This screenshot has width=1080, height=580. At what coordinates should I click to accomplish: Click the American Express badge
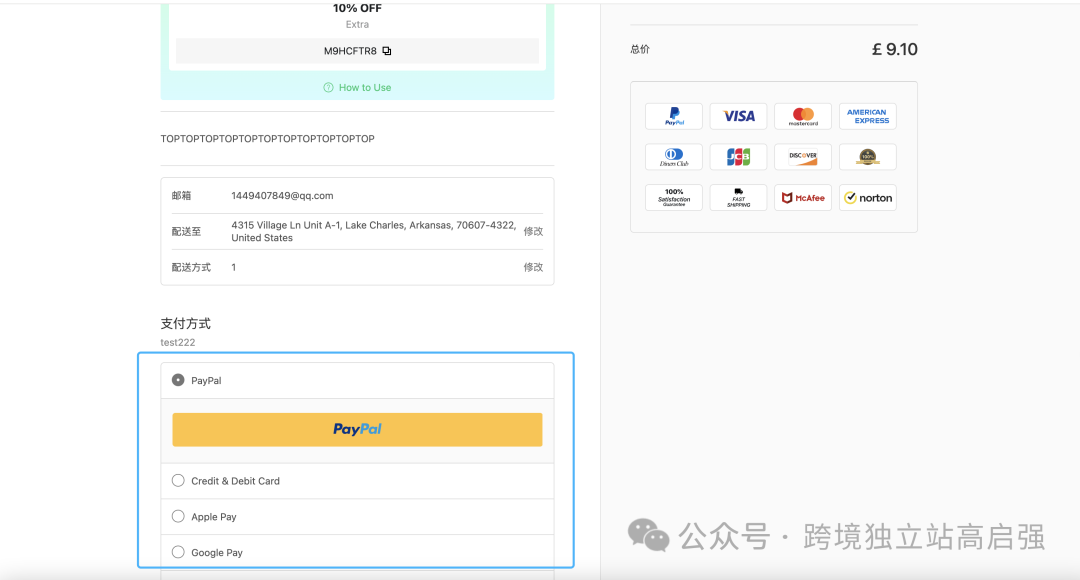[x=868, y=116]
